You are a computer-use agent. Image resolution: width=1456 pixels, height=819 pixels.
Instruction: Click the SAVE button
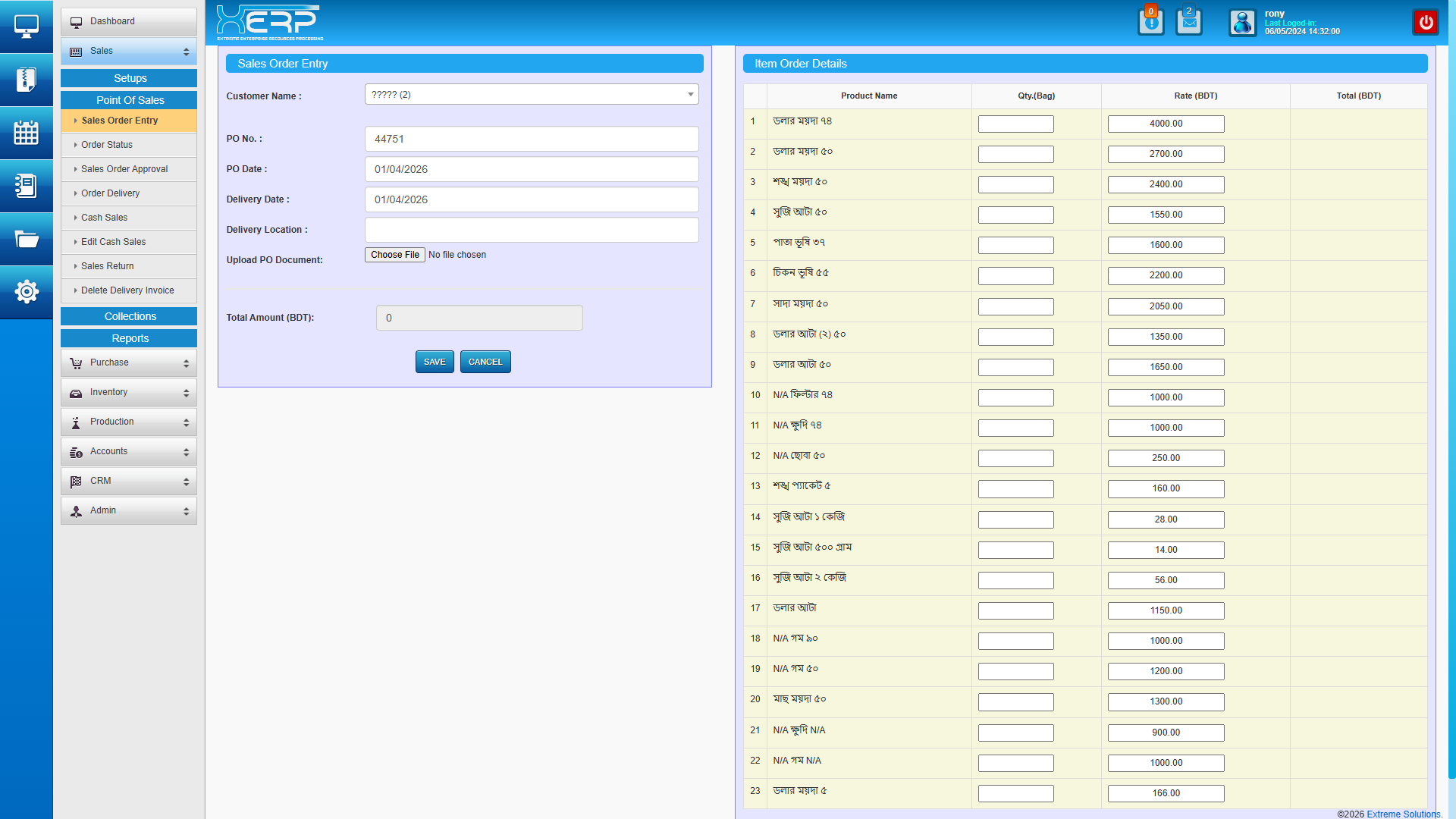(x=435, y=362)
